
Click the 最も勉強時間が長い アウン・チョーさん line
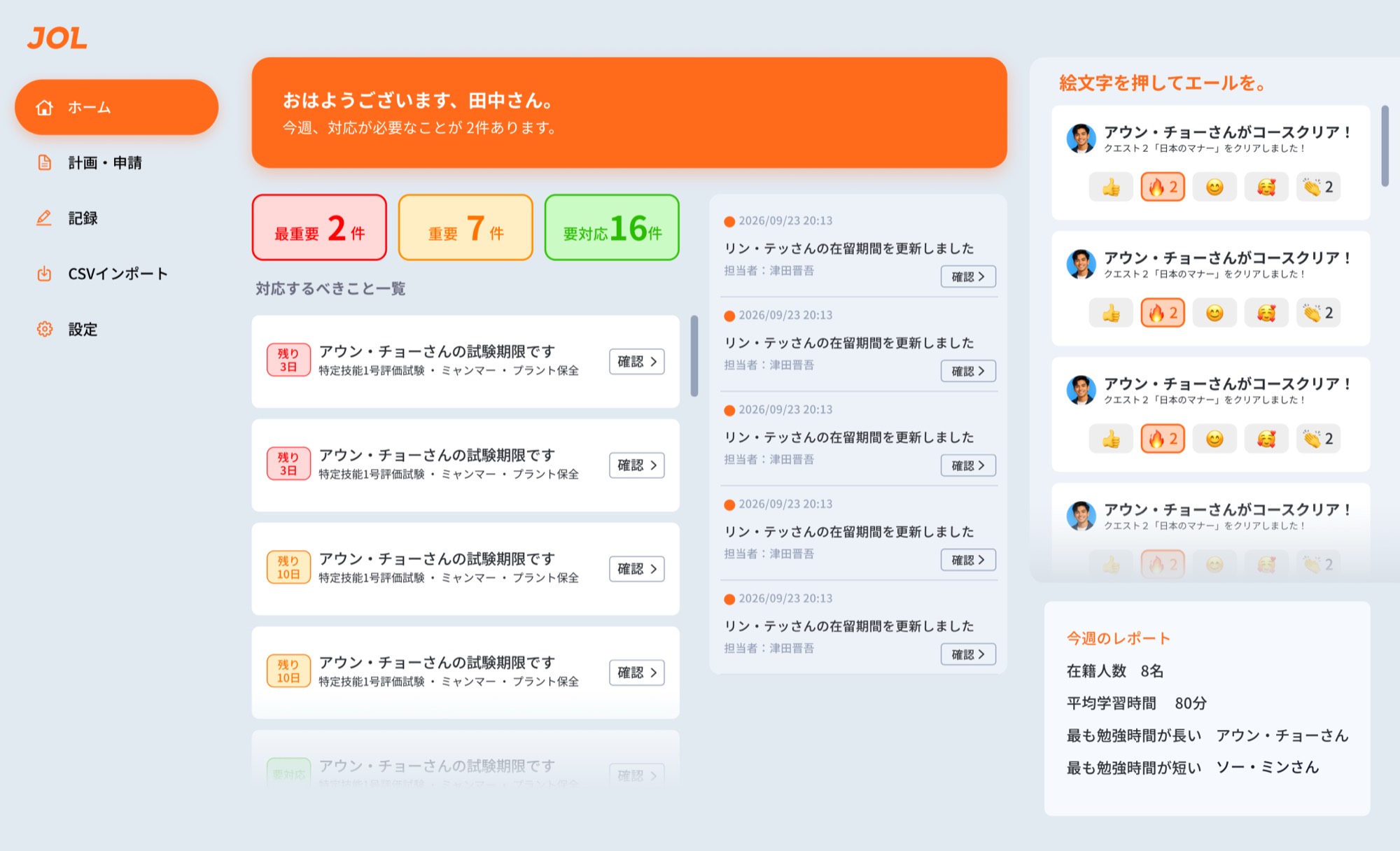pos(1207,736)
